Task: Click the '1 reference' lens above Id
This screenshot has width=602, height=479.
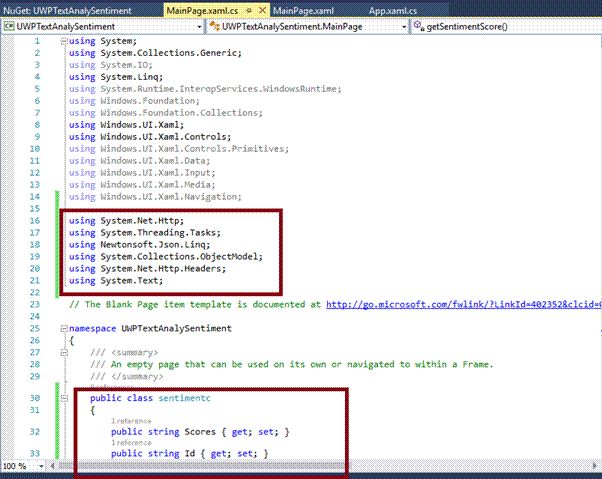Action: pyautogui.click(x=131, y=443)
